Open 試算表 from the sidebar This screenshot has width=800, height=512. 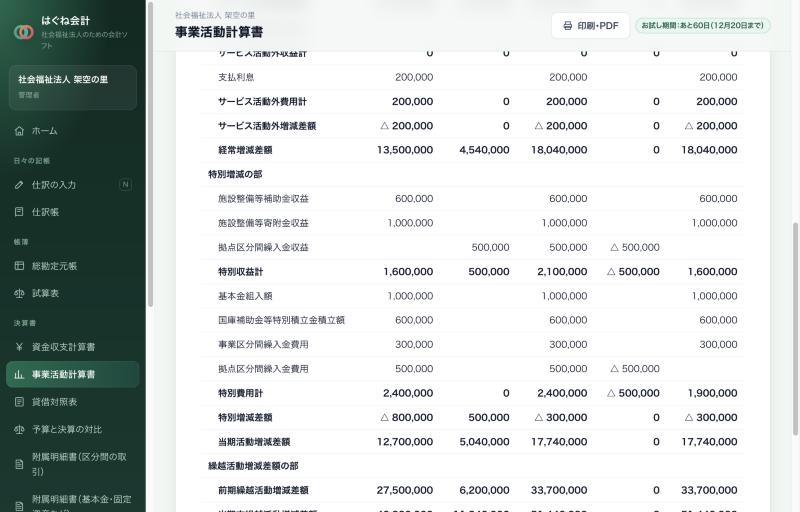point(72,293)
